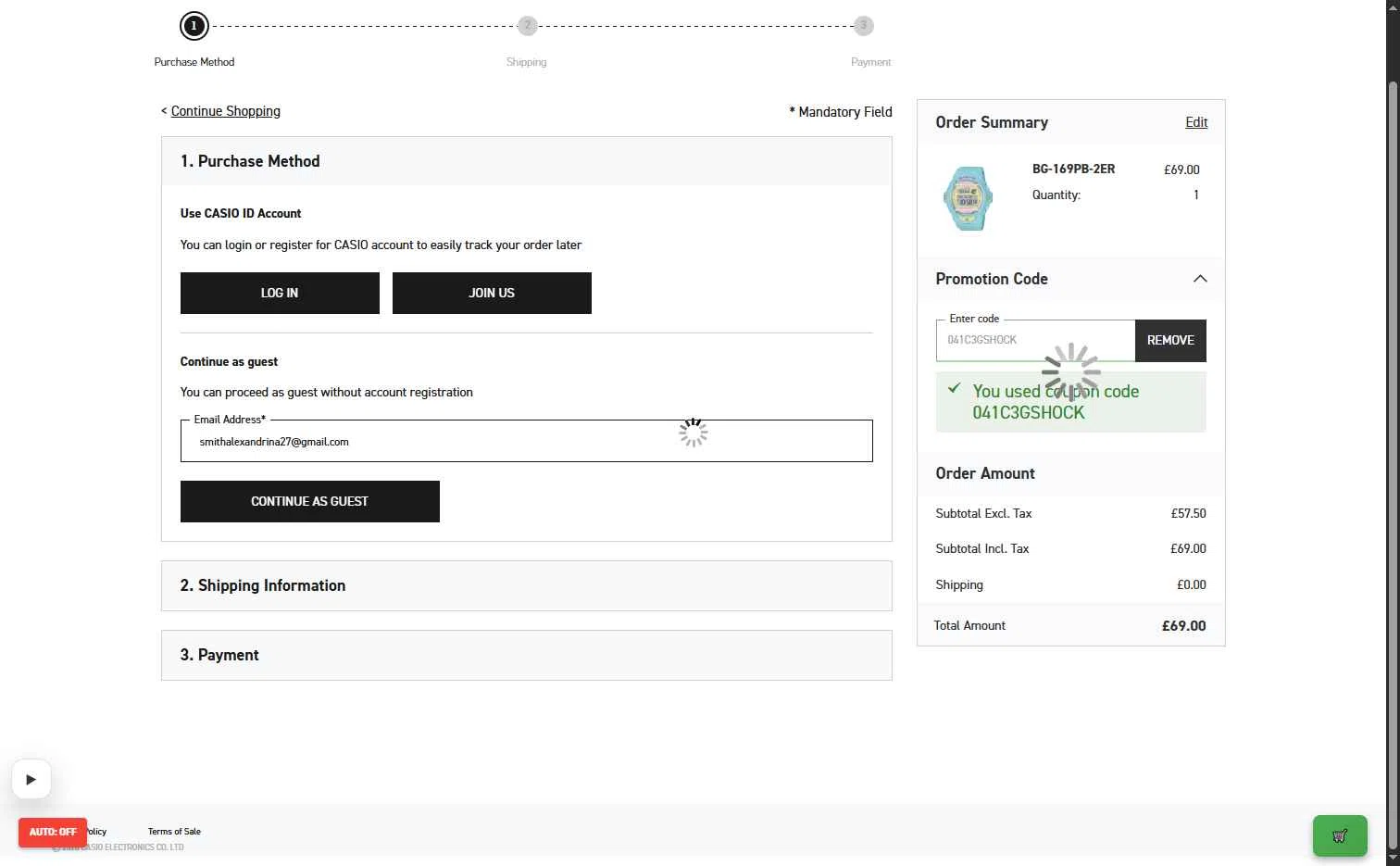Image resolution: width=1400 pixels, height=866 pixels.
Task: Click the page vertical scrollbar
Action: point(1393,463)
